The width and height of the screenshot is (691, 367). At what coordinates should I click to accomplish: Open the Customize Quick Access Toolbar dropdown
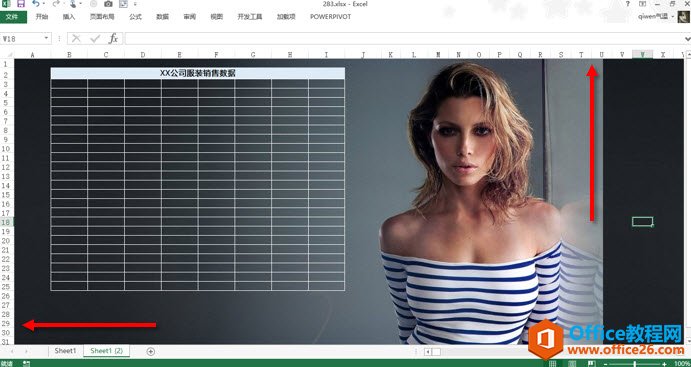135,4
